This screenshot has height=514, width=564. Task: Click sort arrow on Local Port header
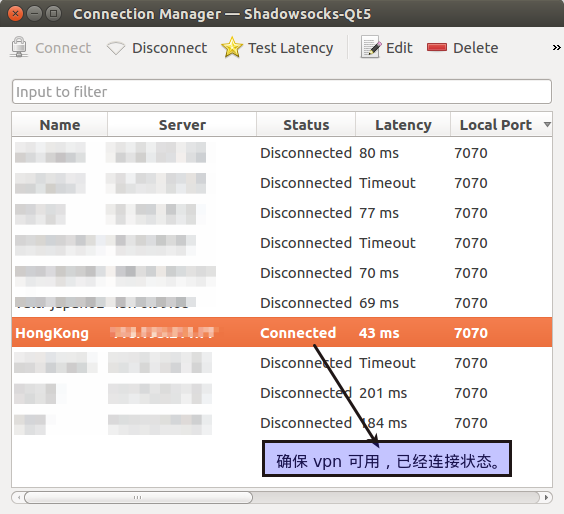point(547,124)
